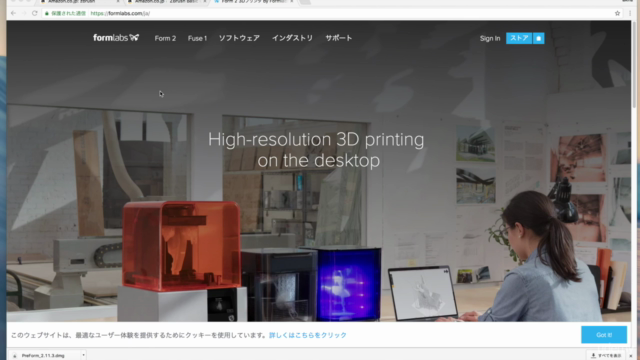640x360 pixels.
Task: Click the Sign In link
Action: (490, 38)
